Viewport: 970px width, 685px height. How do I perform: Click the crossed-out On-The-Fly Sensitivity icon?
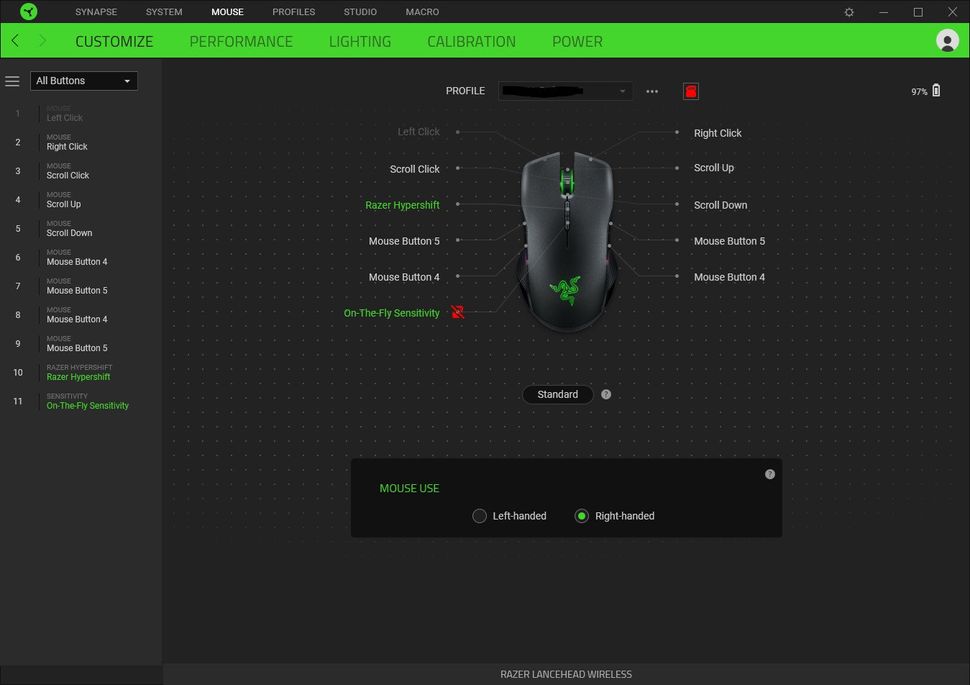coord(457,312)
